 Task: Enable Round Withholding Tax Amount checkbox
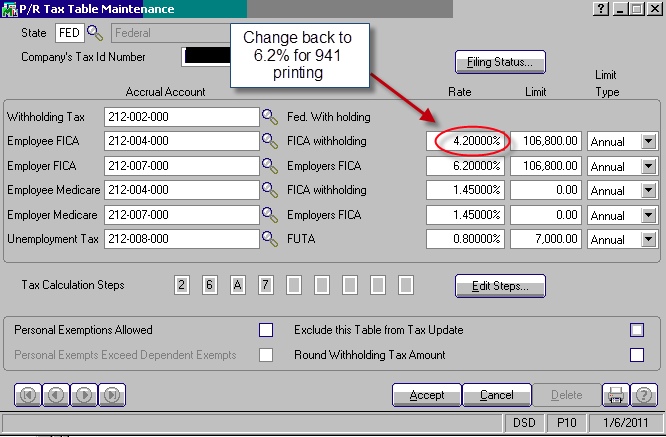[x=637, y=355]
